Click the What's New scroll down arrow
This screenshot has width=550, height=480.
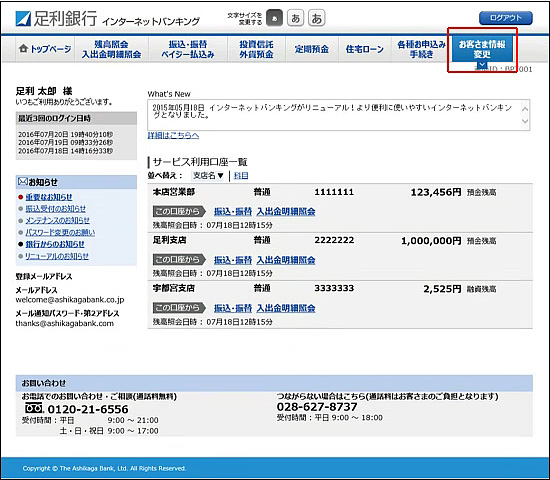(x=525, y=121)
